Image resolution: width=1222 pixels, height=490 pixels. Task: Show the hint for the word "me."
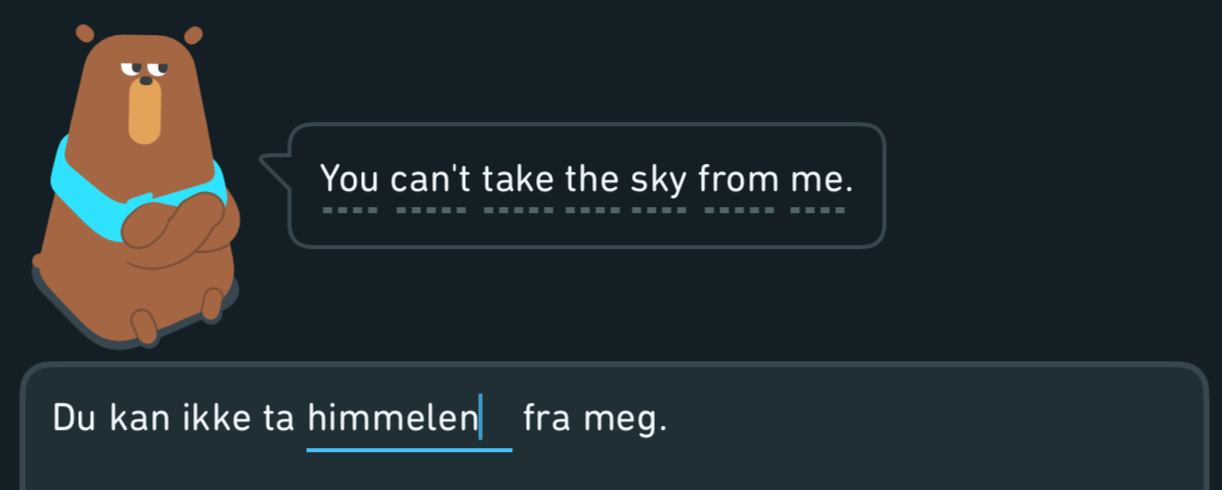823,180
